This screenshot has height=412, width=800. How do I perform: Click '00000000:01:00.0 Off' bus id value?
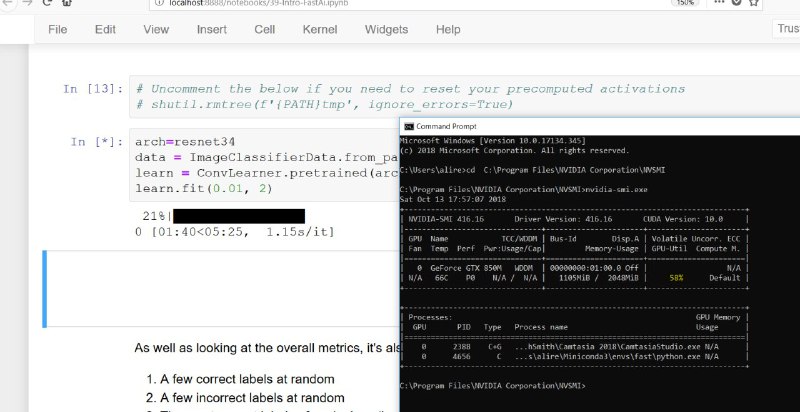tap(594, 268)
